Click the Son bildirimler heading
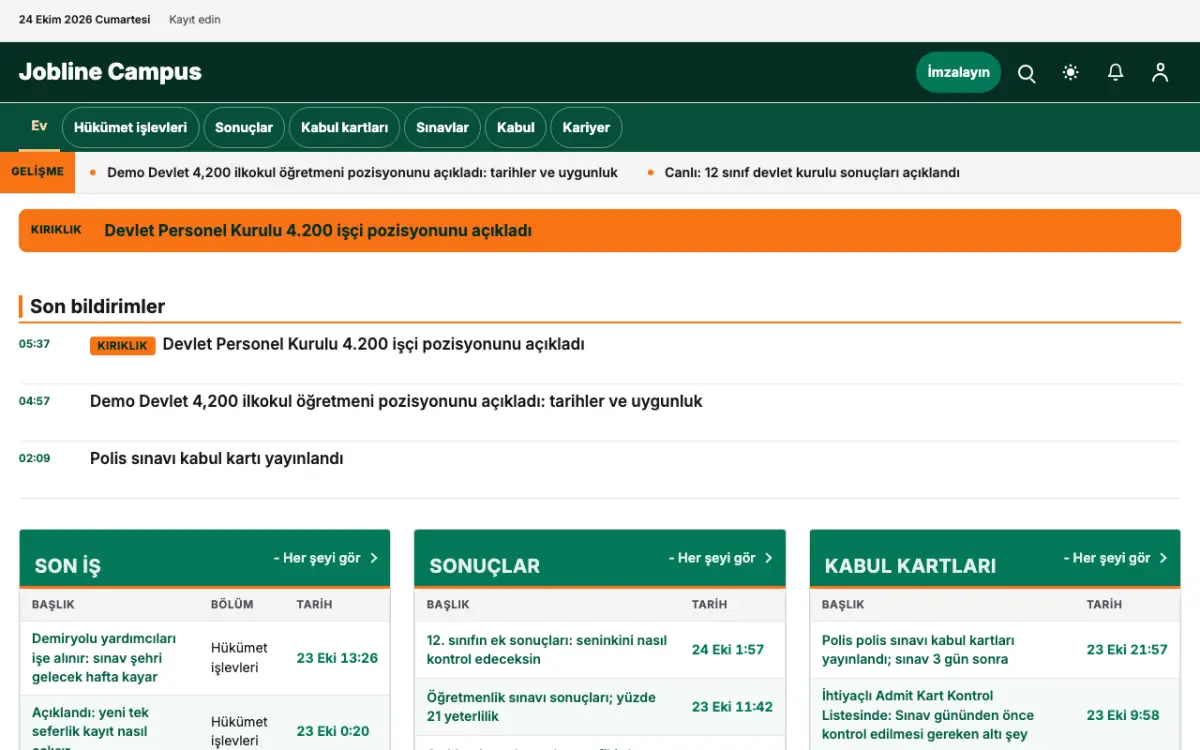 tap(97, 306)
